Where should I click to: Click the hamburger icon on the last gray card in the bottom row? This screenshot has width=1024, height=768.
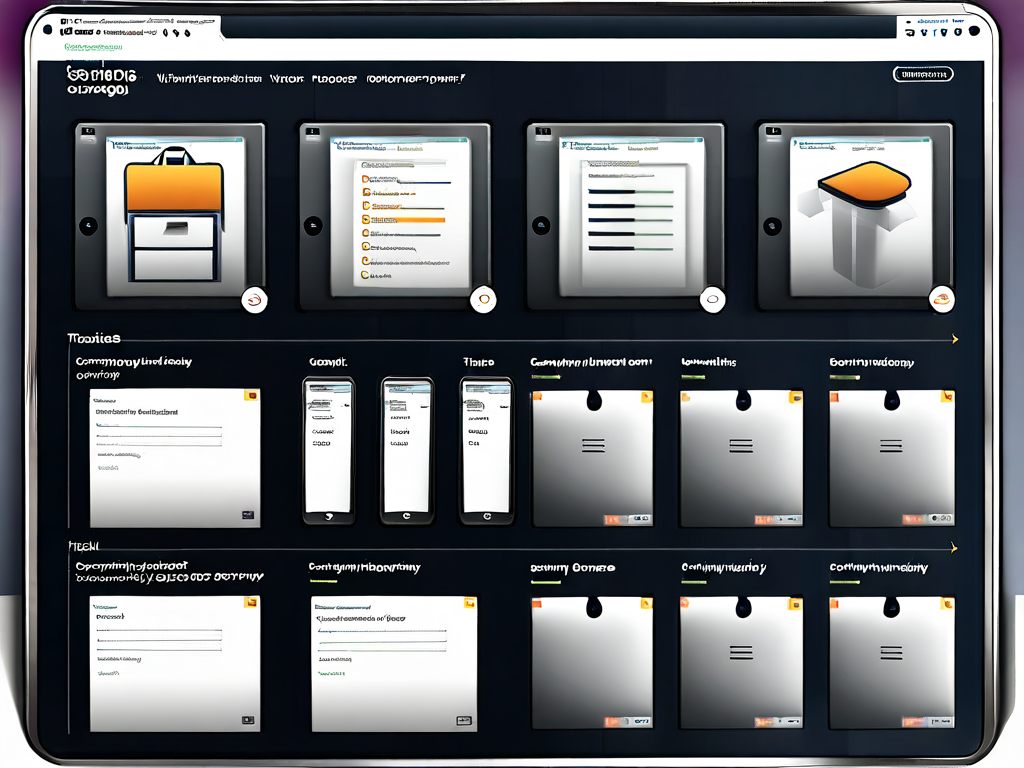(890, 652)
